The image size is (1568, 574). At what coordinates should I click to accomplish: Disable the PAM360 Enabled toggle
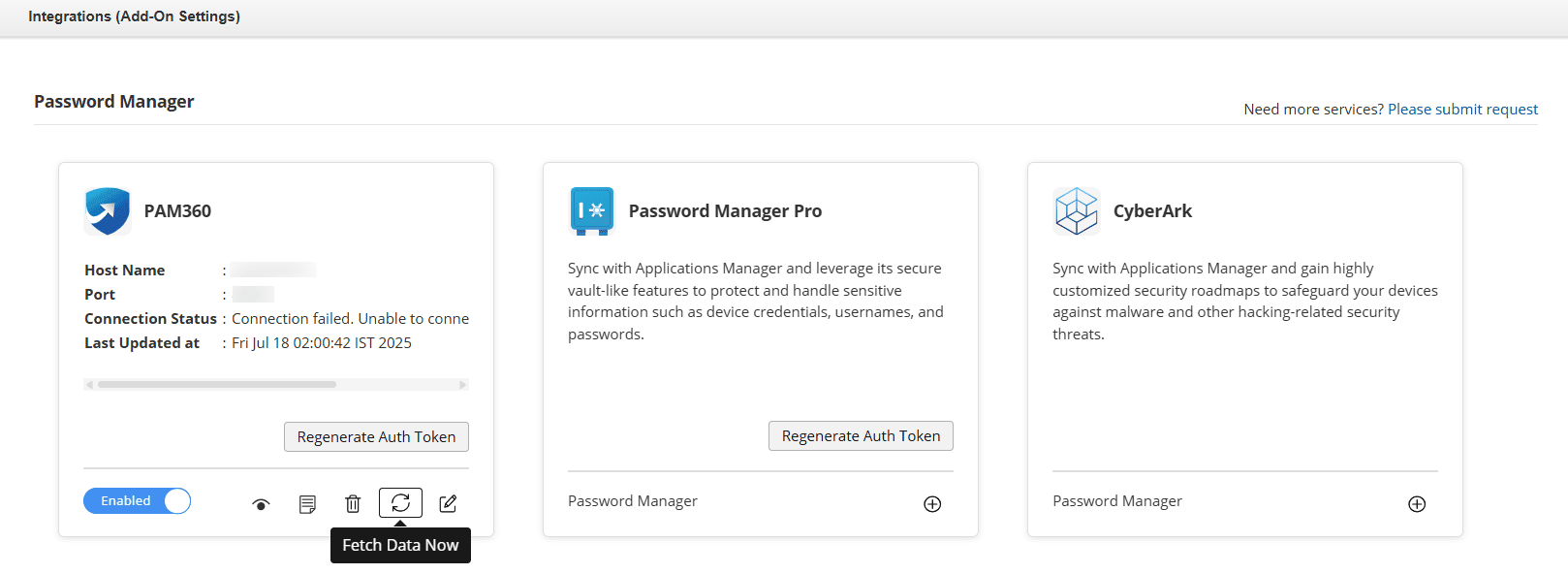click(137, 501)
